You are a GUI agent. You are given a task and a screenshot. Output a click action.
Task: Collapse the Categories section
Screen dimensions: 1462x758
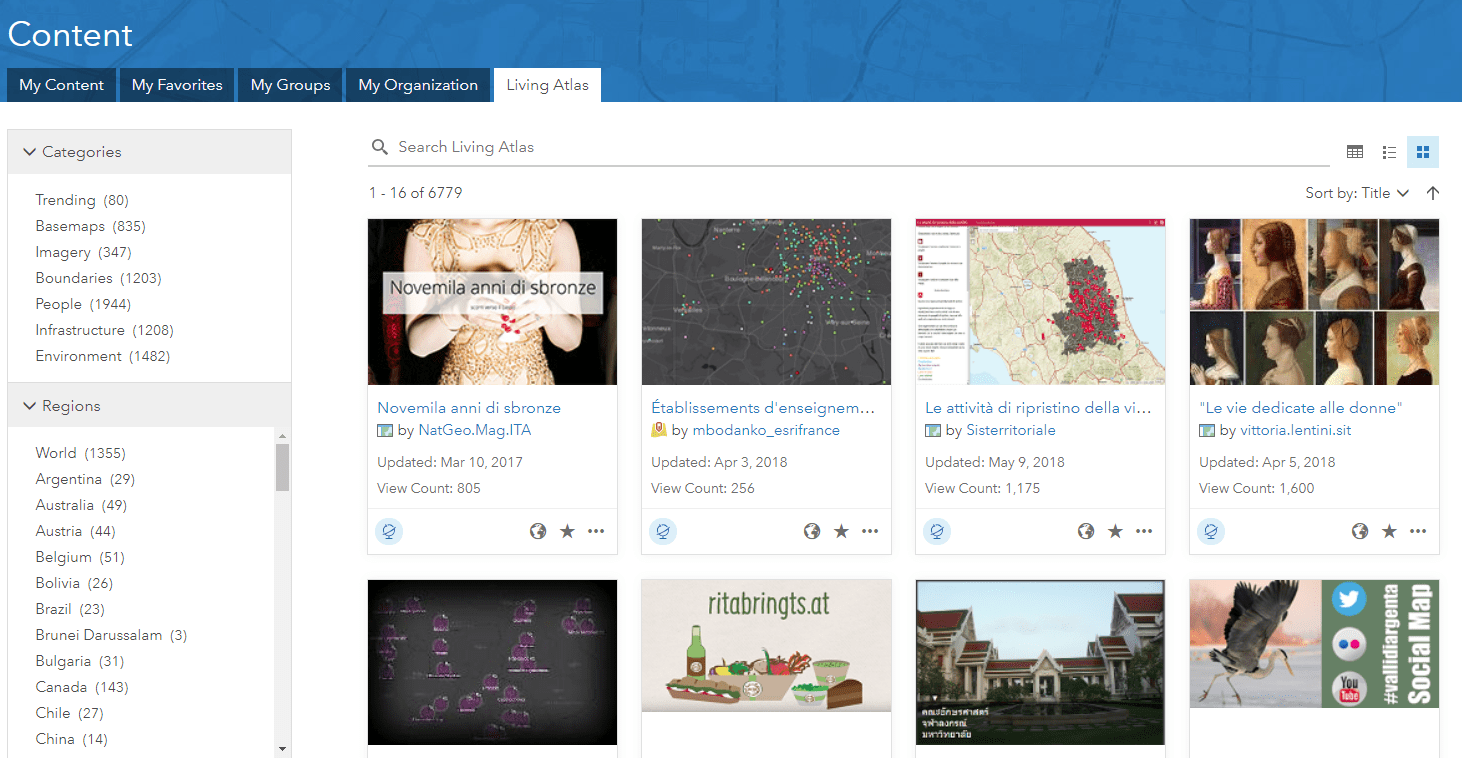point(149,152)
